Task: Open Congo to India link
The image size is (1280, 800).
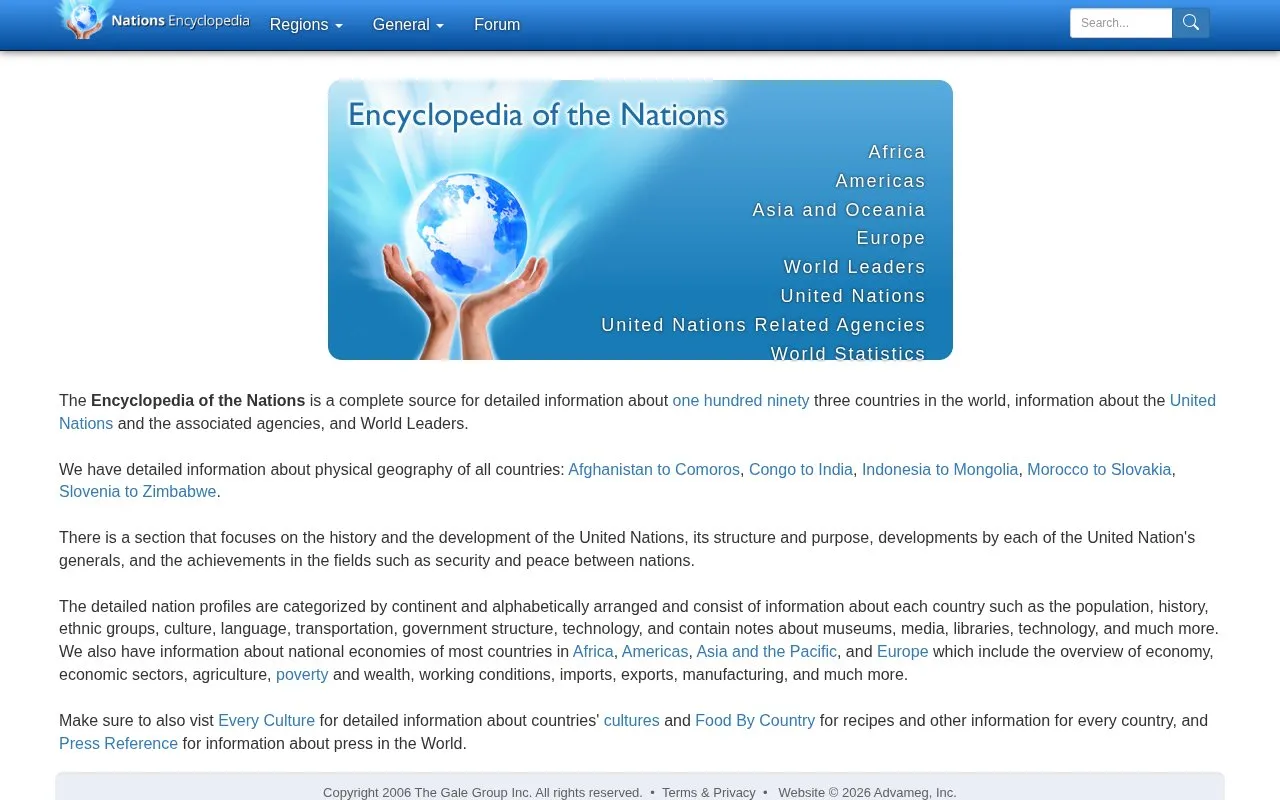Action: tap(801, 470)
